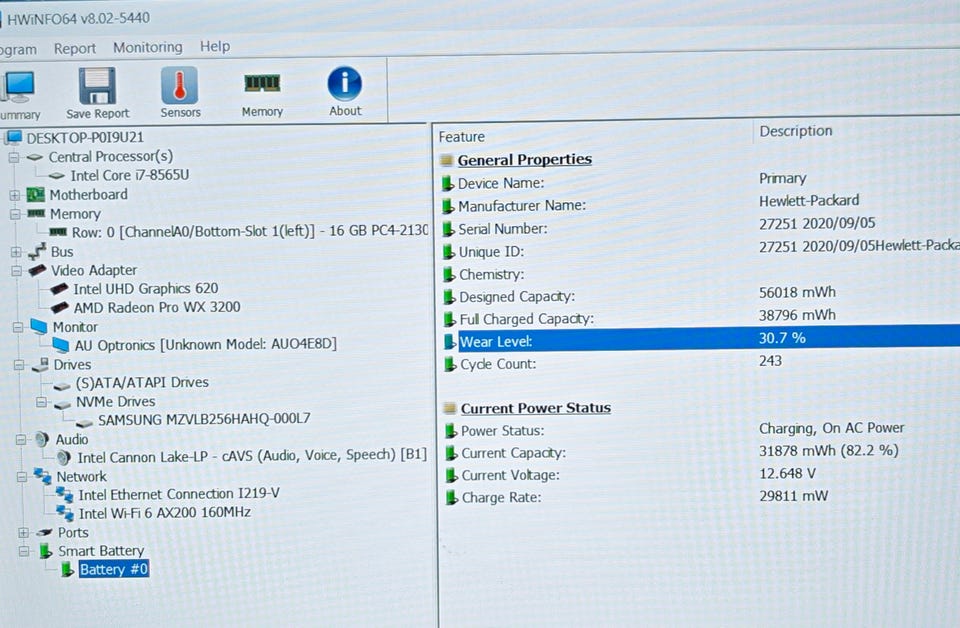Open the Sensors thermometer tool
The height and width of the screenshot is (628, 960).
click(x=180, y=92)
